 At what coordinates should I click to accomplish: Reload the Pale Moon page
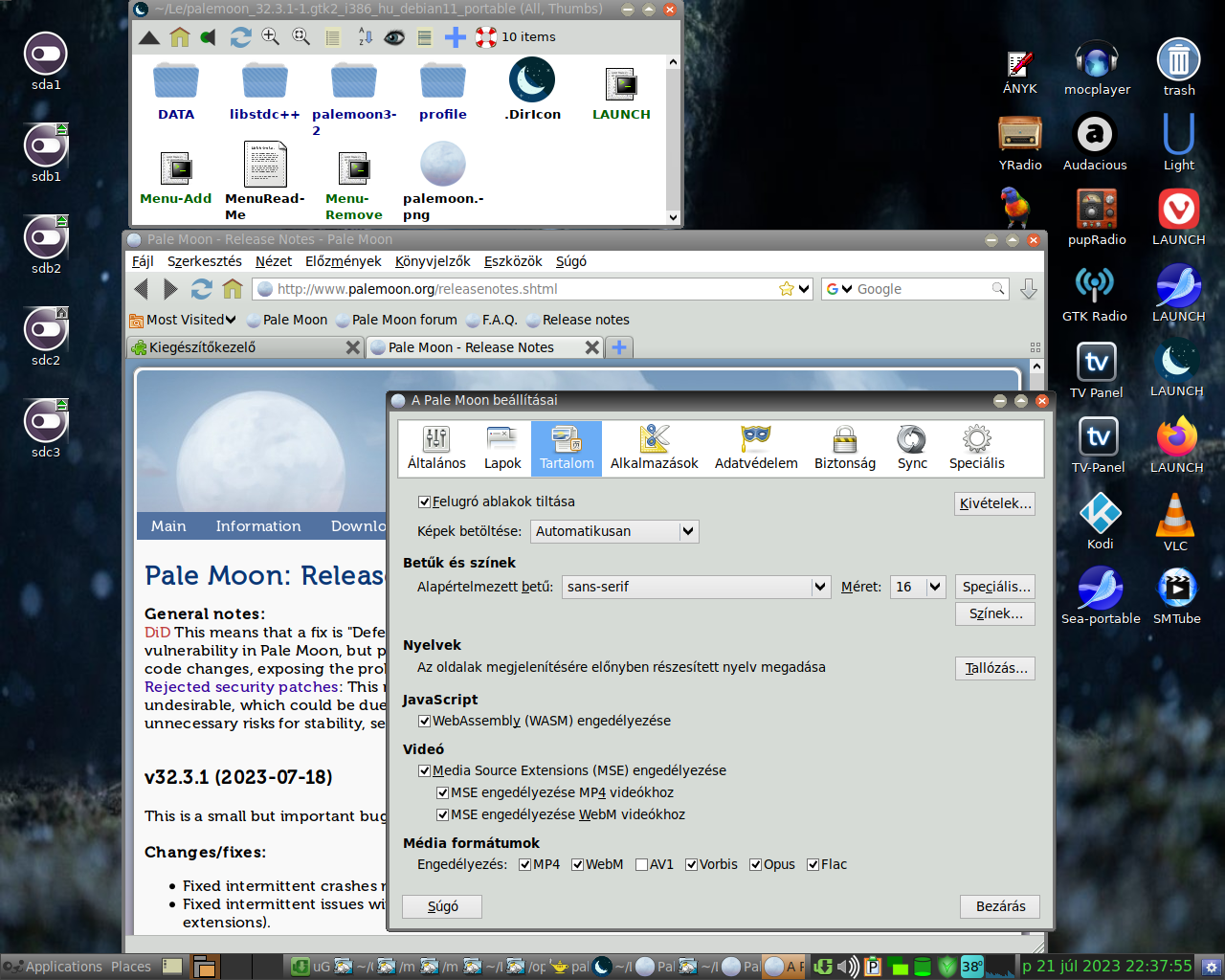point(201,289)
